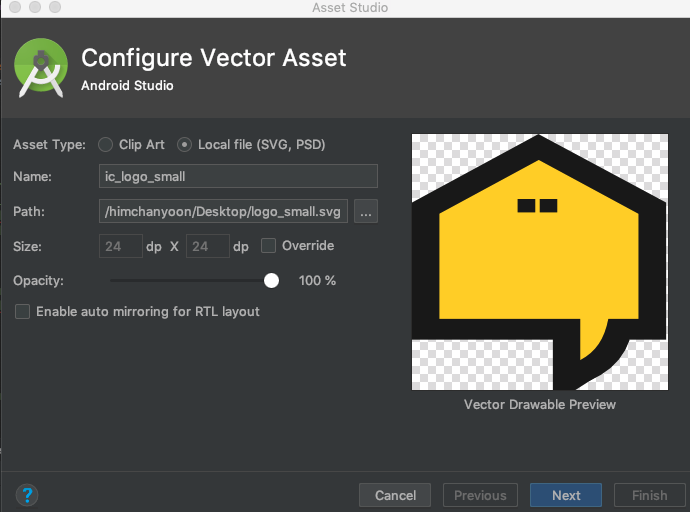Click the Opacity slider handle

pyautogui.click(x=272, y=280)
